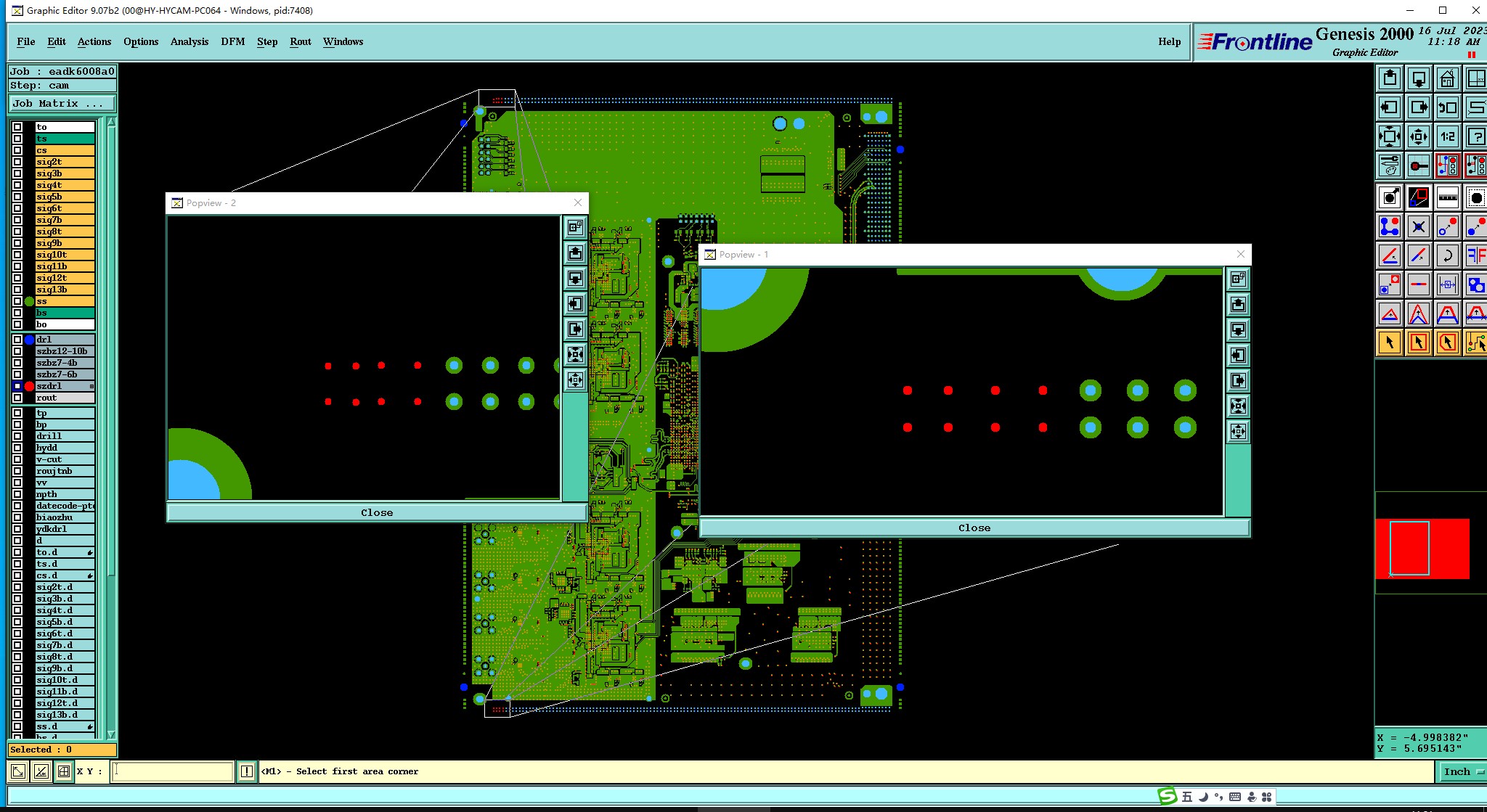Click the X Y coordinate input field

pyautogui.click(x=172, y=771)
